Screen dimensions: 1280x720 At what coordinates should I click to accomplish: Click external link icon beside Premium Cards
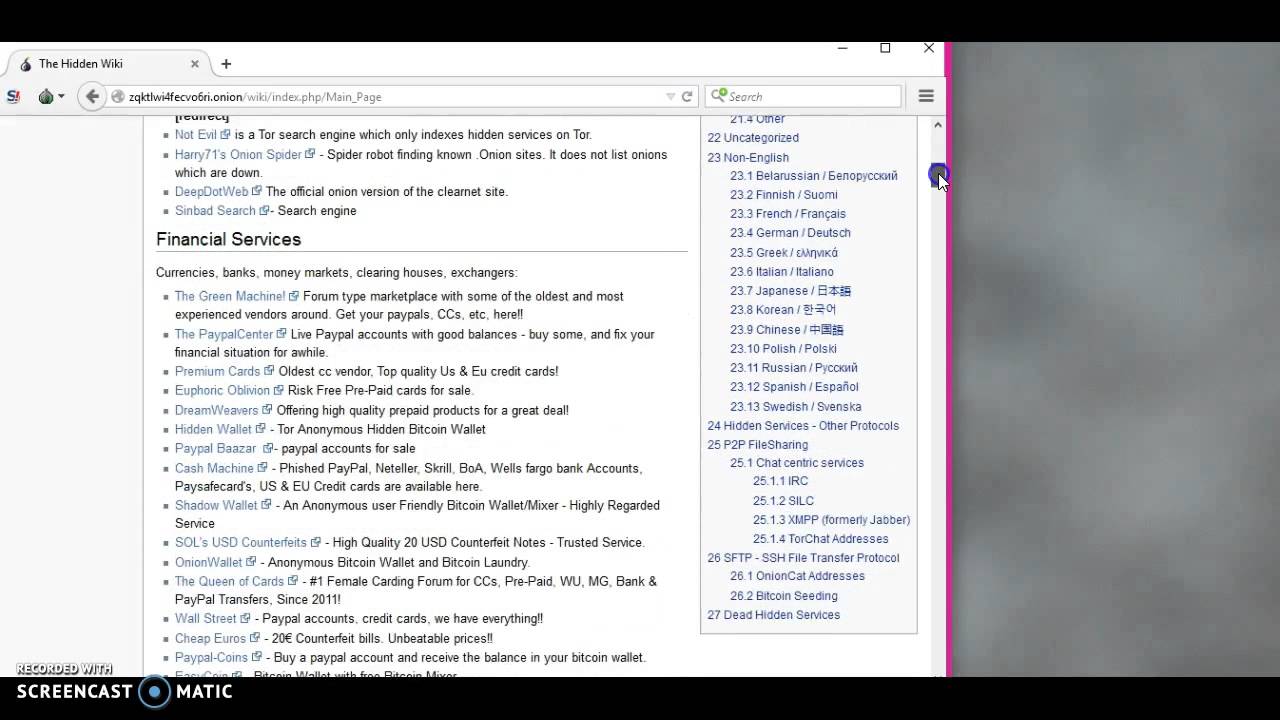pyautogui.click(x=269, y=372)
